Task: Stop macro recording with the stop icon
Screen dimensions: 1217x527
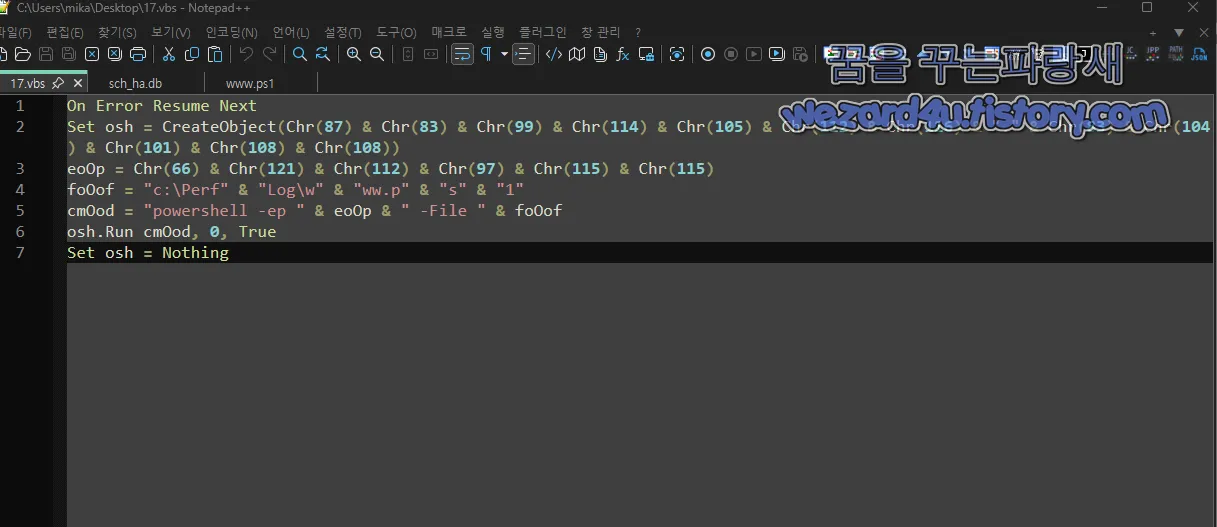Action: pos(731,54)
